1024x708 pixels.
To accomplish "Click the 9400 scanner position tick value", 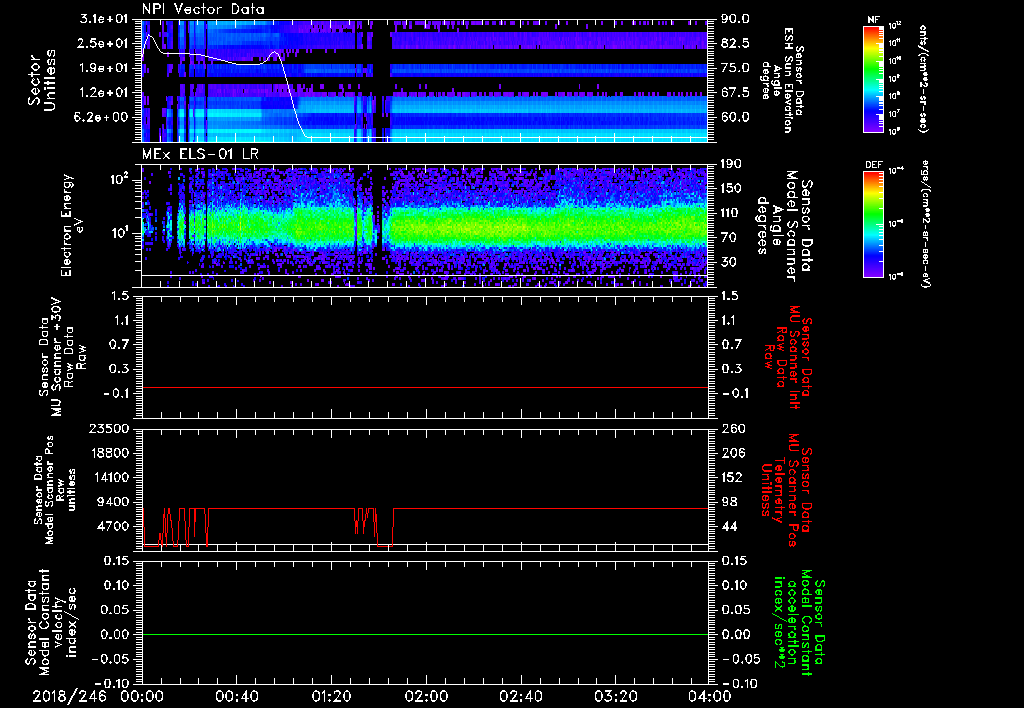I will [114, 502].
